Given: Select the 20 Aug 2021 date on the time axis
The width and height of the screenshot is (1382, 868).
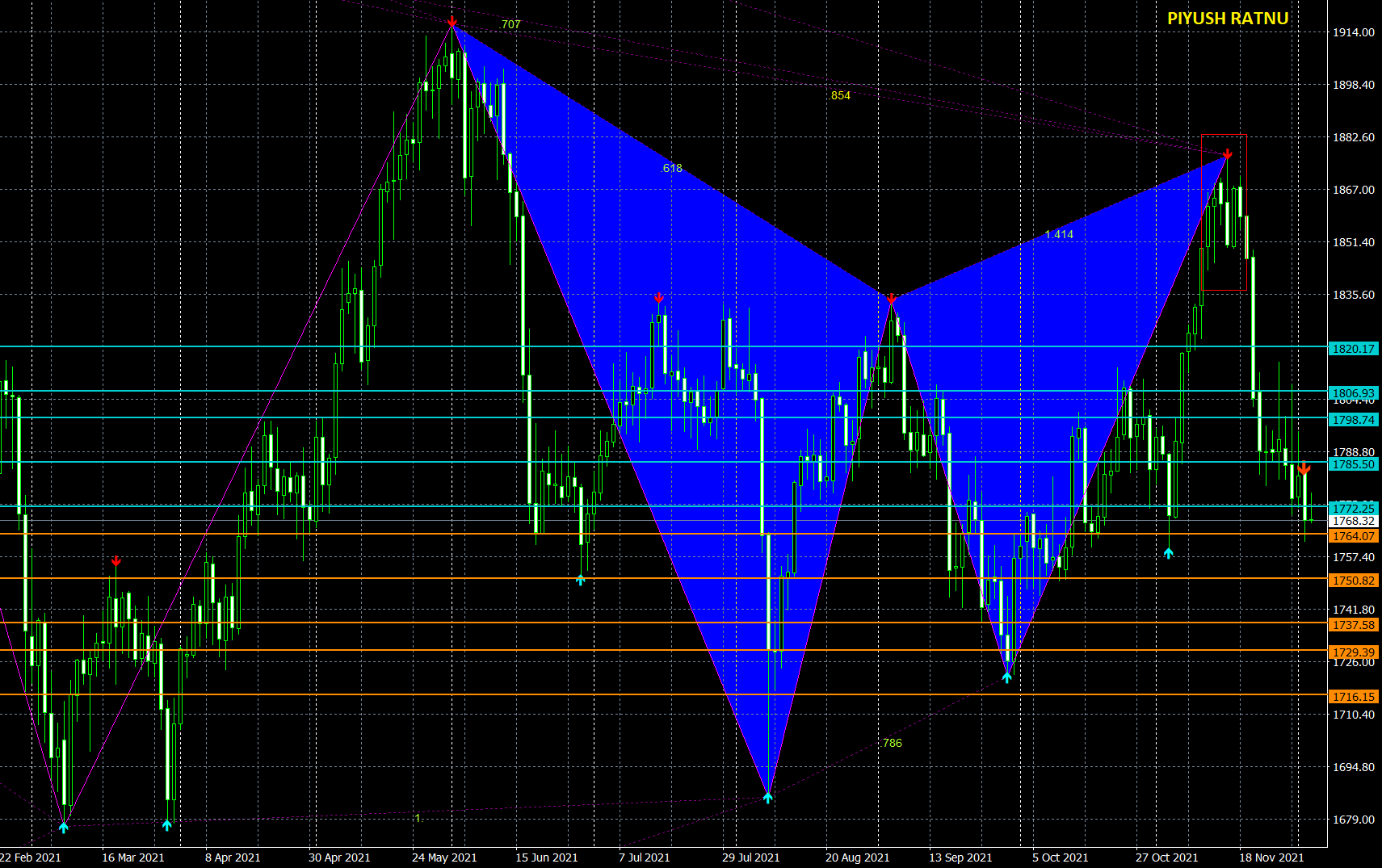Looking at the screenshot, I should coord(857,858).
